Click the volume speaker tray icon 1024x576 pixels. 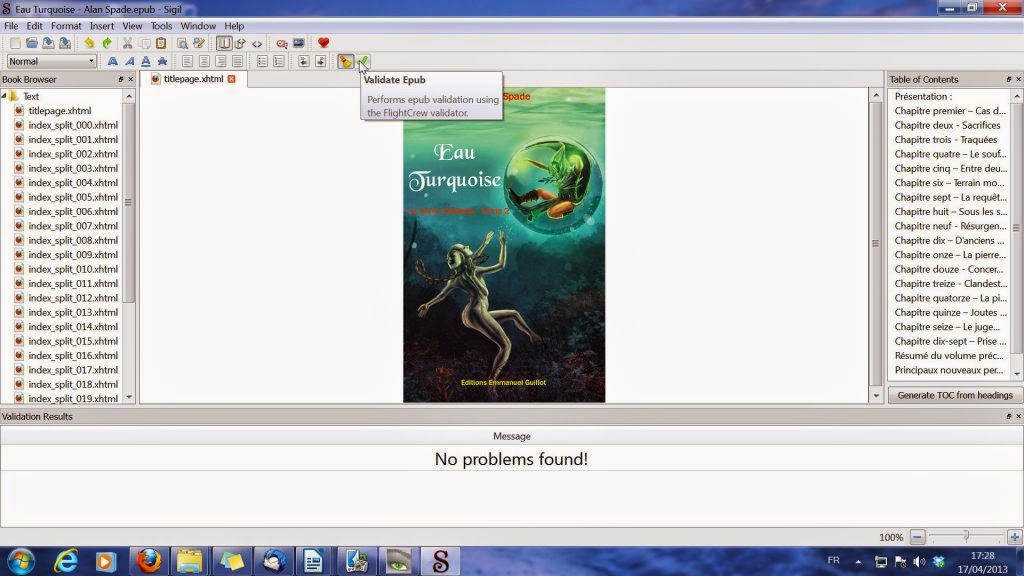919,562
